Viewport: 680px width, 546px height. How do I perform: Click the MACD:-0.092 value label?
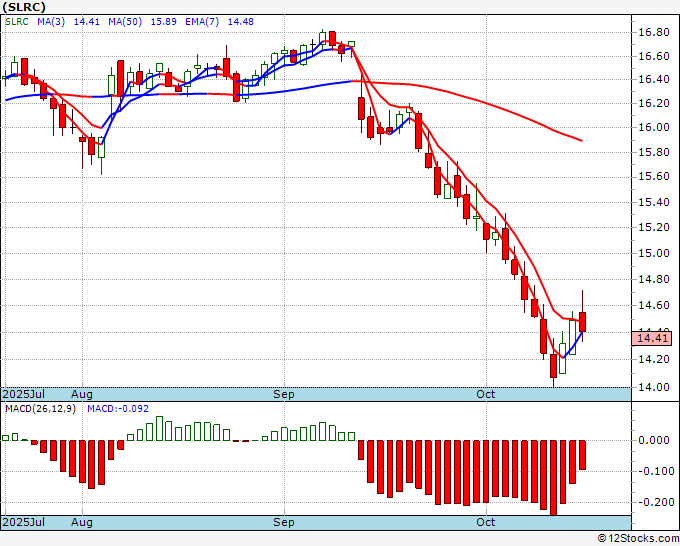pyautogui.click(x=118, y=409)
